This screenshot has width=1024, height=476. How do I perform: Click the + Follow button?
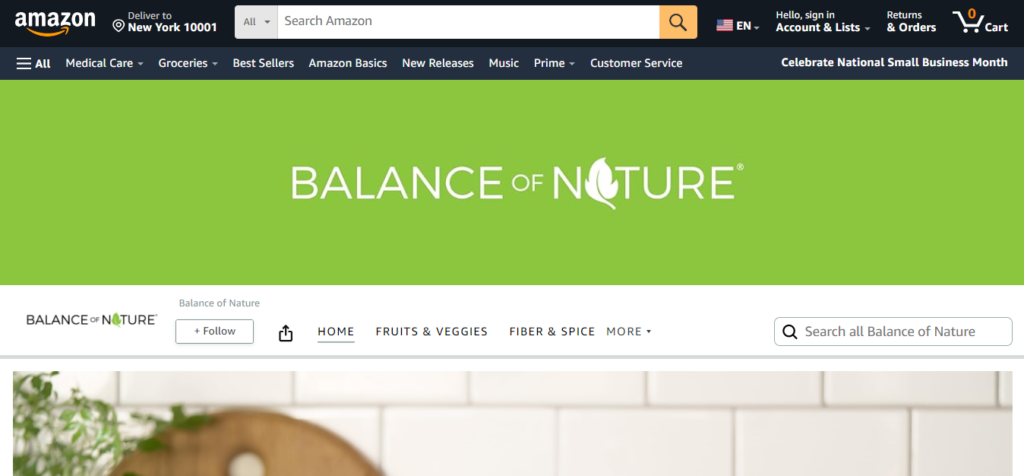[x=214, y=331]
